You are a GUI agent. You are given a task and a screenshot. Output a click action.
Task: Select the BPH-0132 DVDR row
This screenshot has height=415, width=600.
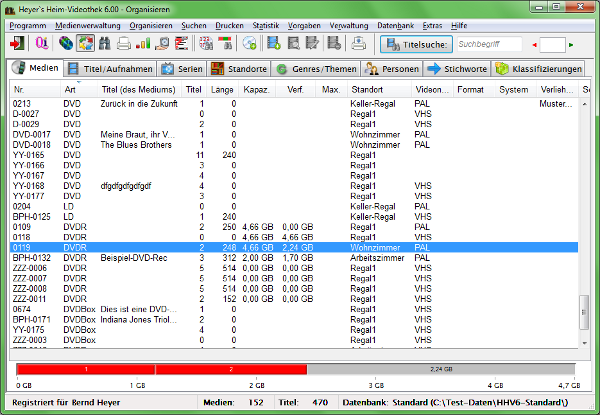point(200,257)
